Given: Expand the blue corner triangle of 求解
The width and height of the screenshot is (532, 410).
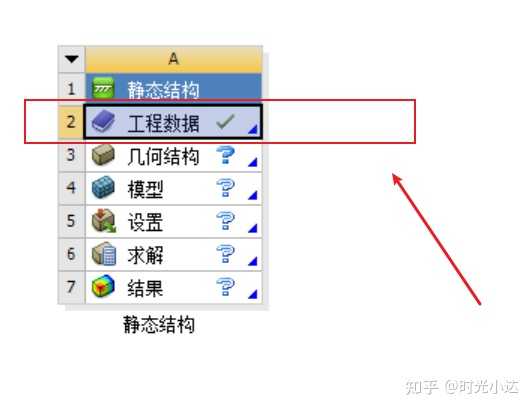Looking at the screenshot, I should (x=252, y=261).
